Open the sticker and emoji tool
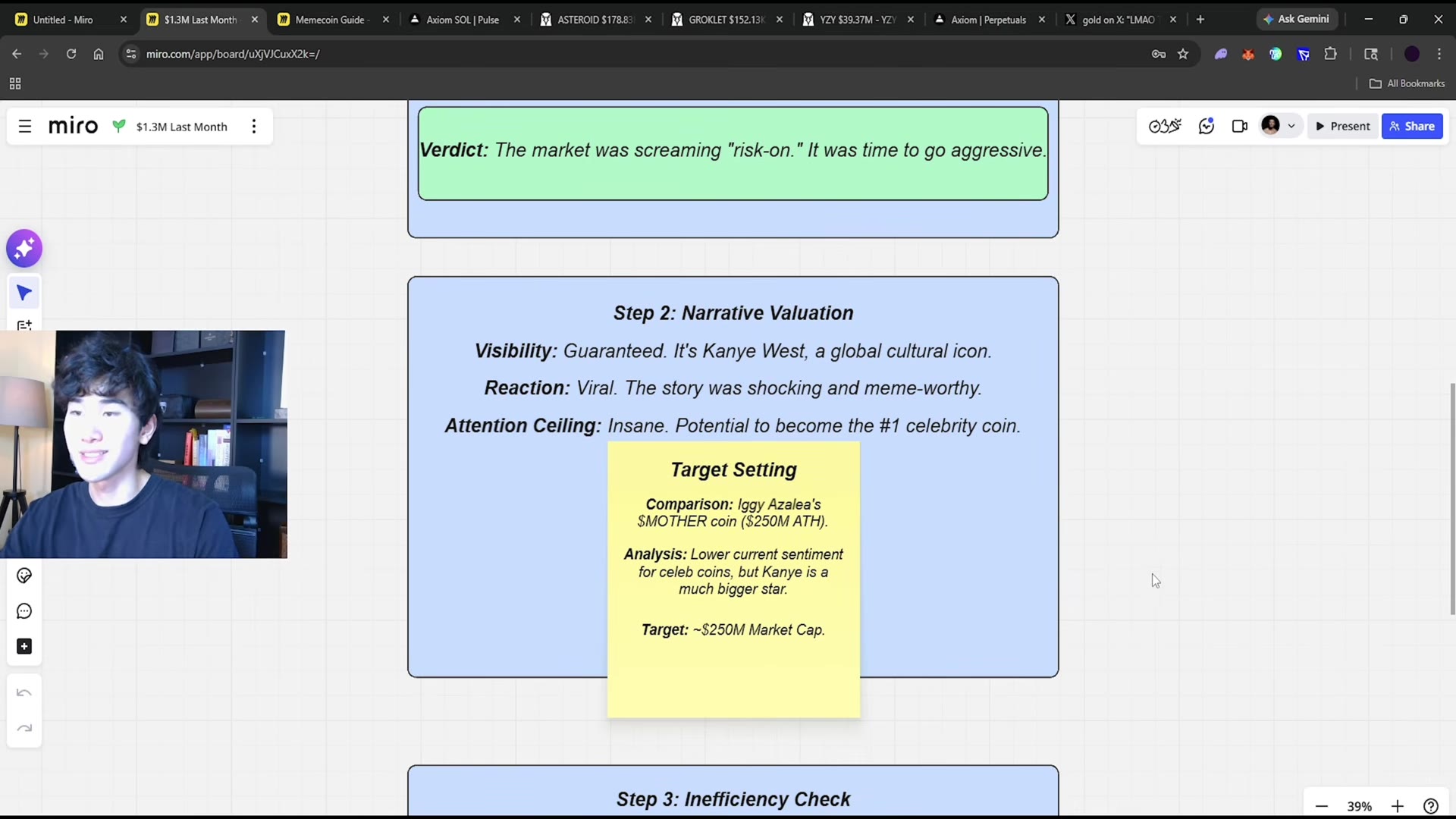 [x=24, y=576]
